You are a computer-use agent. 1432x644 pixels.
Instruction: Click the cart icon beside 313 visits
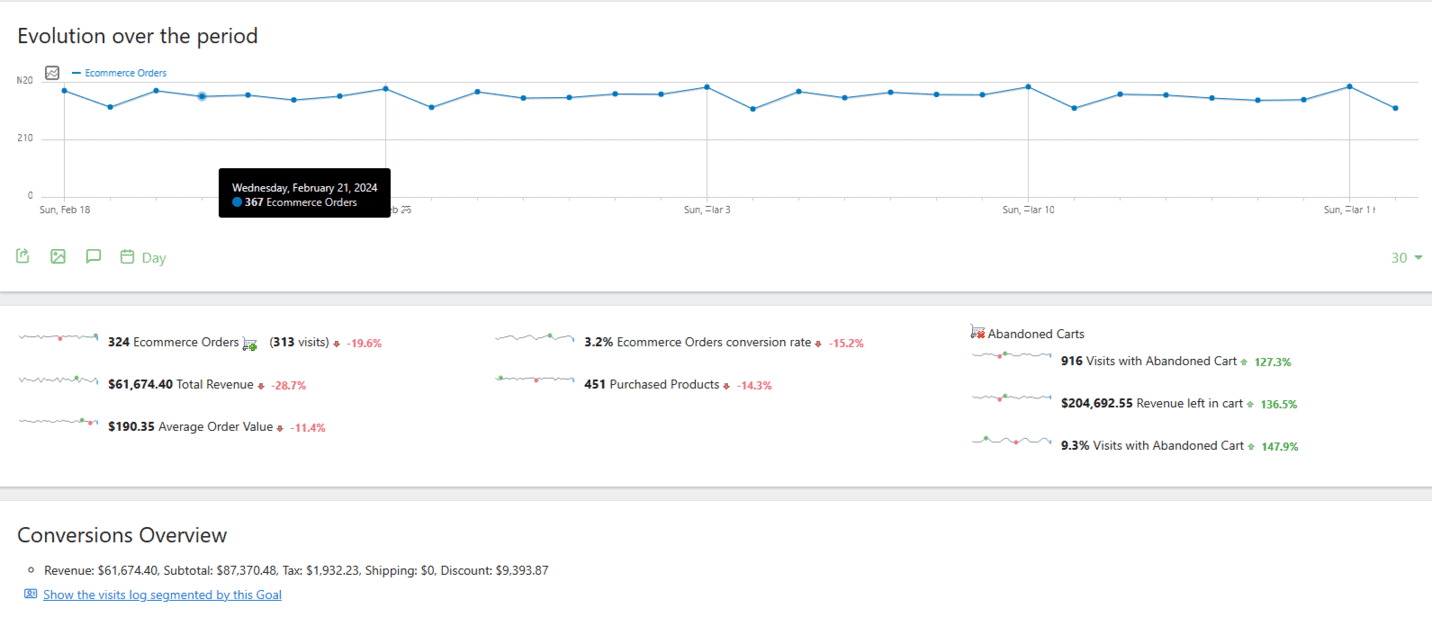pyautogui.click(x=249, y=342)
